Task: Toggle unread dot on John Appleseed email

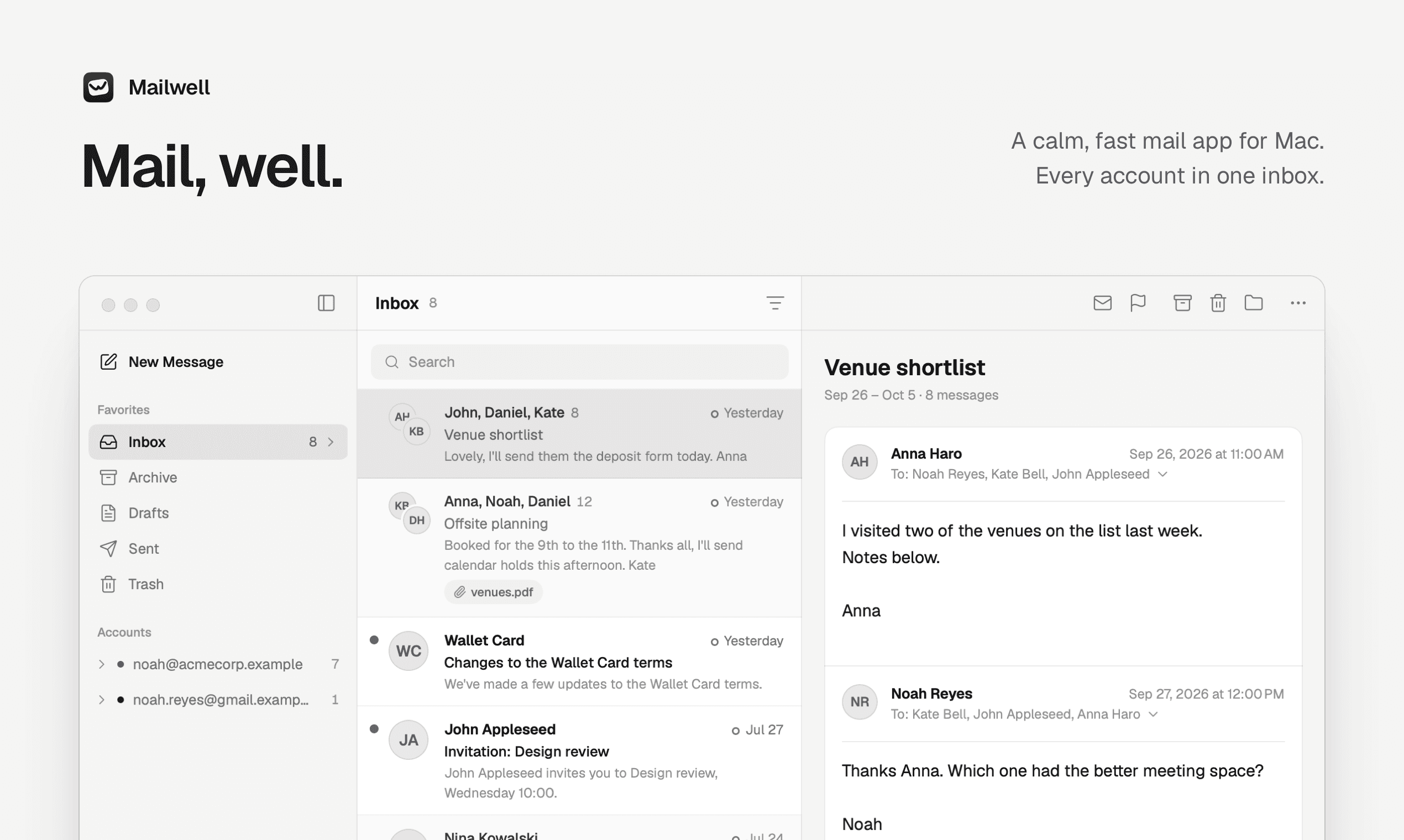Action: pyautogui.click(x=374, y=728)
